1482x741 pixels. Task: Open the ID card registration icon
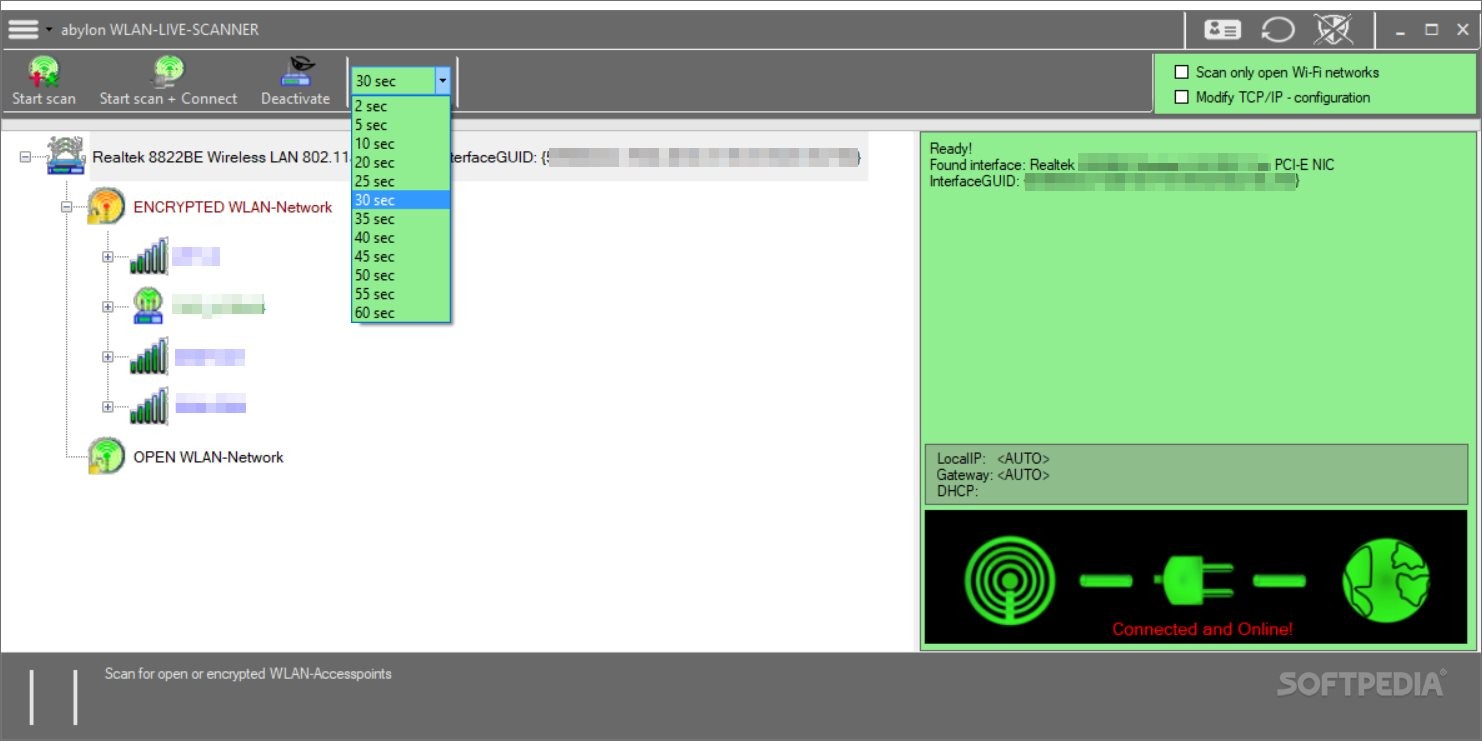(x=1222, y=30)
